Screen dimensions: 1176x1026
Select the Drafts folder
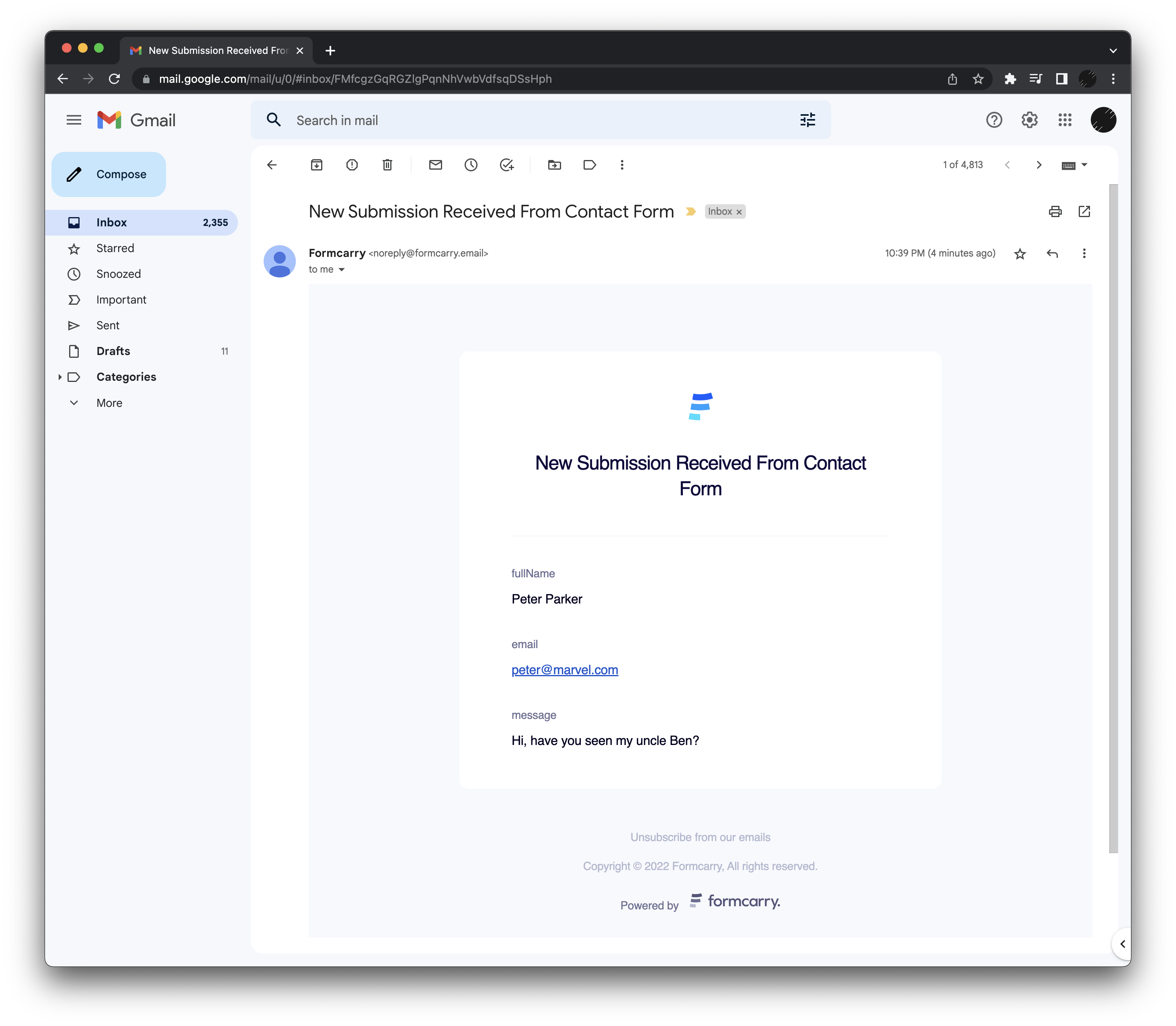(x=112, y=351)
